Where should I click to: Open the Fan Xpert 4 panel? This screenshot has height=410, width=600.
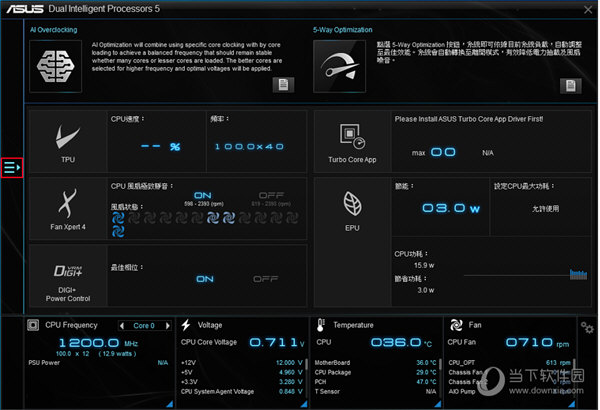coord(68,209)
